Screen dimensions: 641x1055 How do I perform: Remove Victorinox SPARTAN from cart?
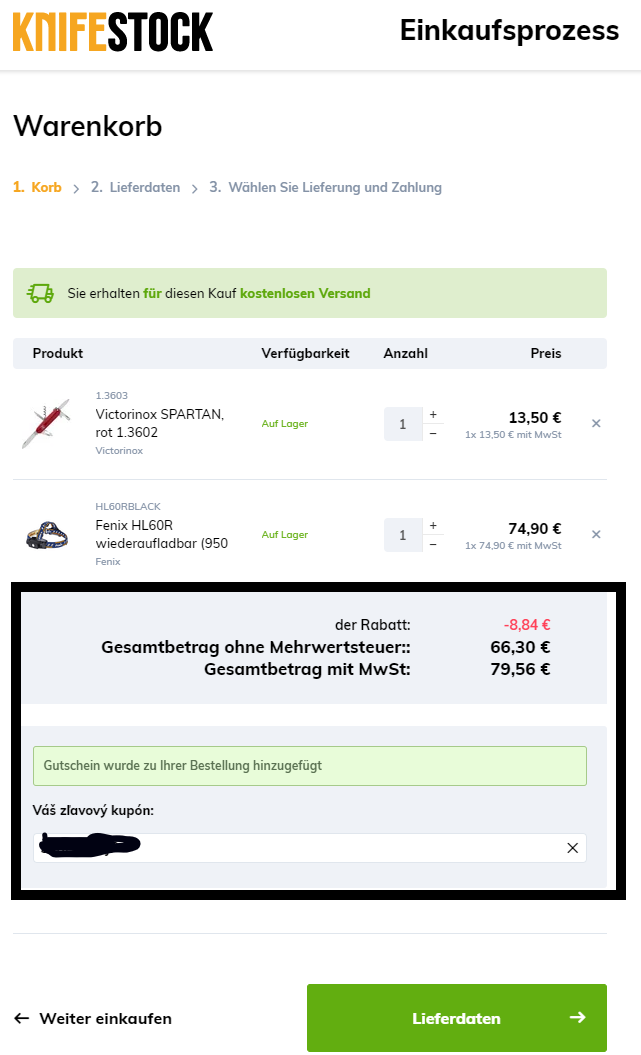(596, 424)
